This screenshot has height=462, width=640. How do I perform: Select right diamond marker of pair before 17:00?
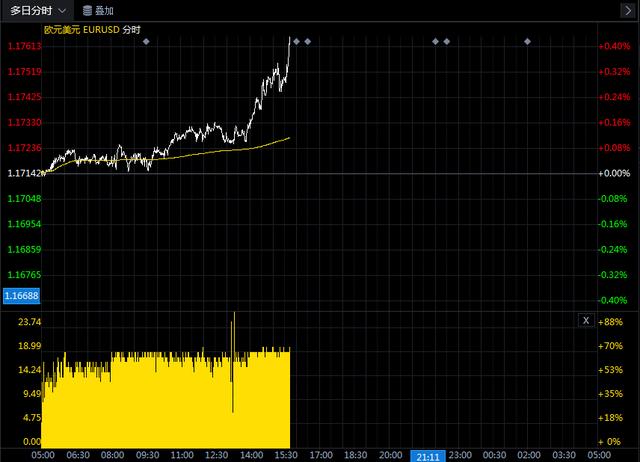pyautogui.click(x=308, y=41)
